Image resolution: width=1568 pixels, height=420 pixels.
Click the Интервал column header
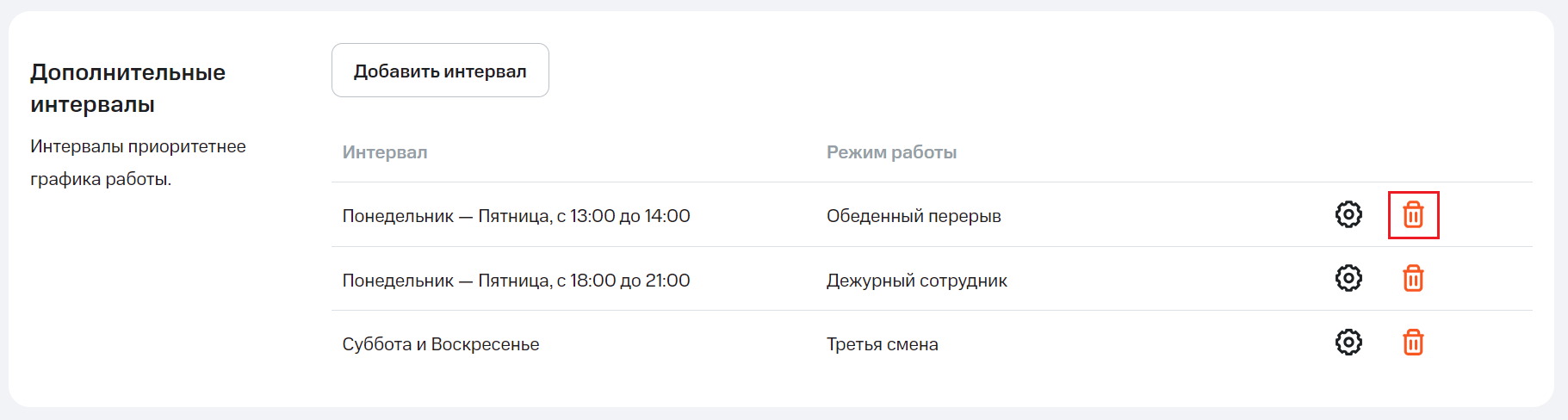click(x=385, y=152)
